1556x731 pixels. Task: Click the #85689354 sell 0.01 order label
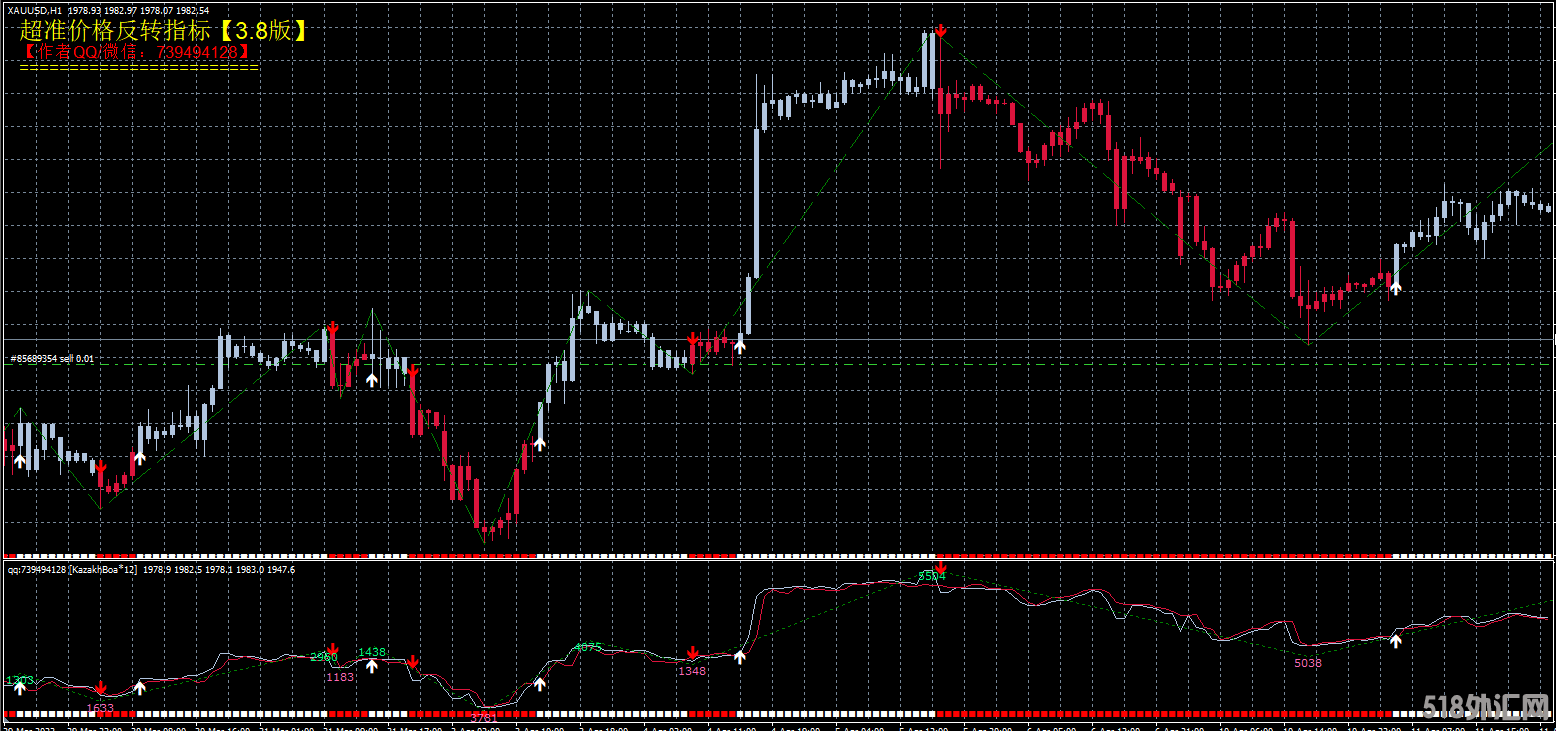pyautogui.click(x=52, y=358)
